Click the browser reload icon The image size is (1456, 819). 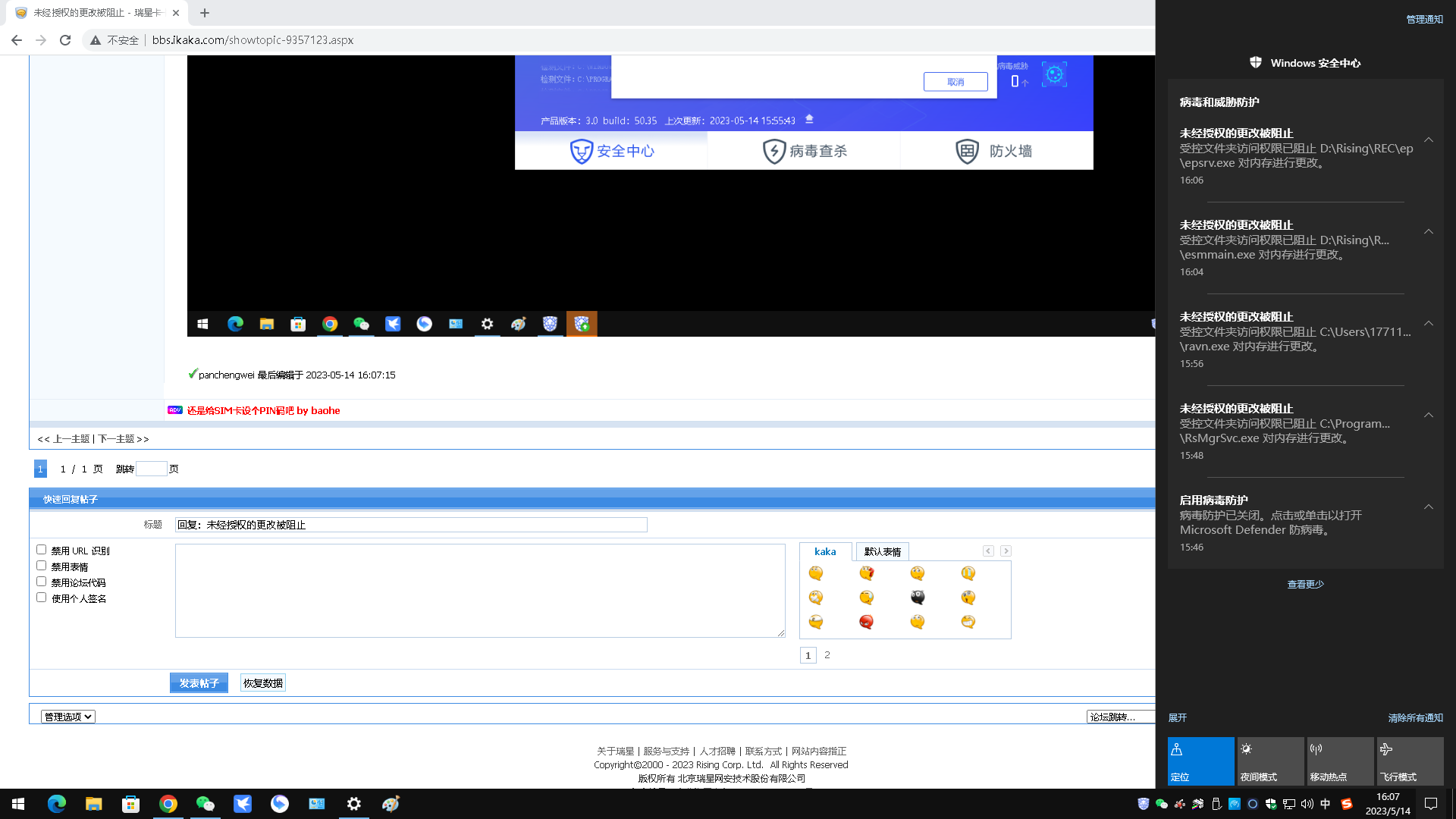[65, 40]
